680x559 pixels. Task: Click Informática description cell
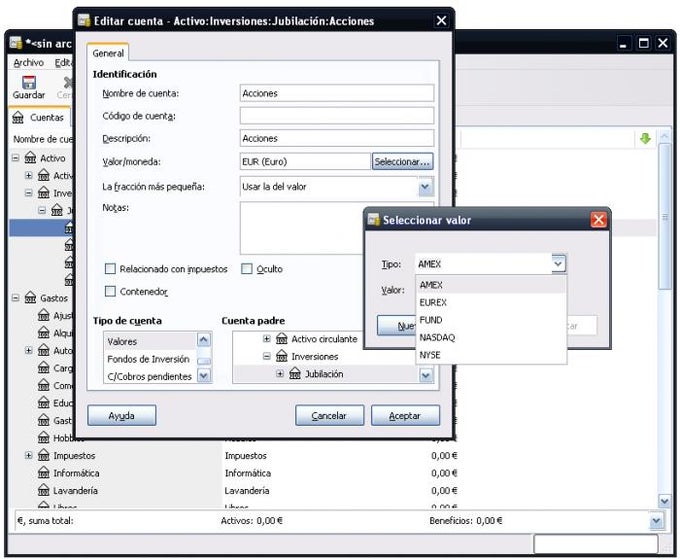click(248, 473)
